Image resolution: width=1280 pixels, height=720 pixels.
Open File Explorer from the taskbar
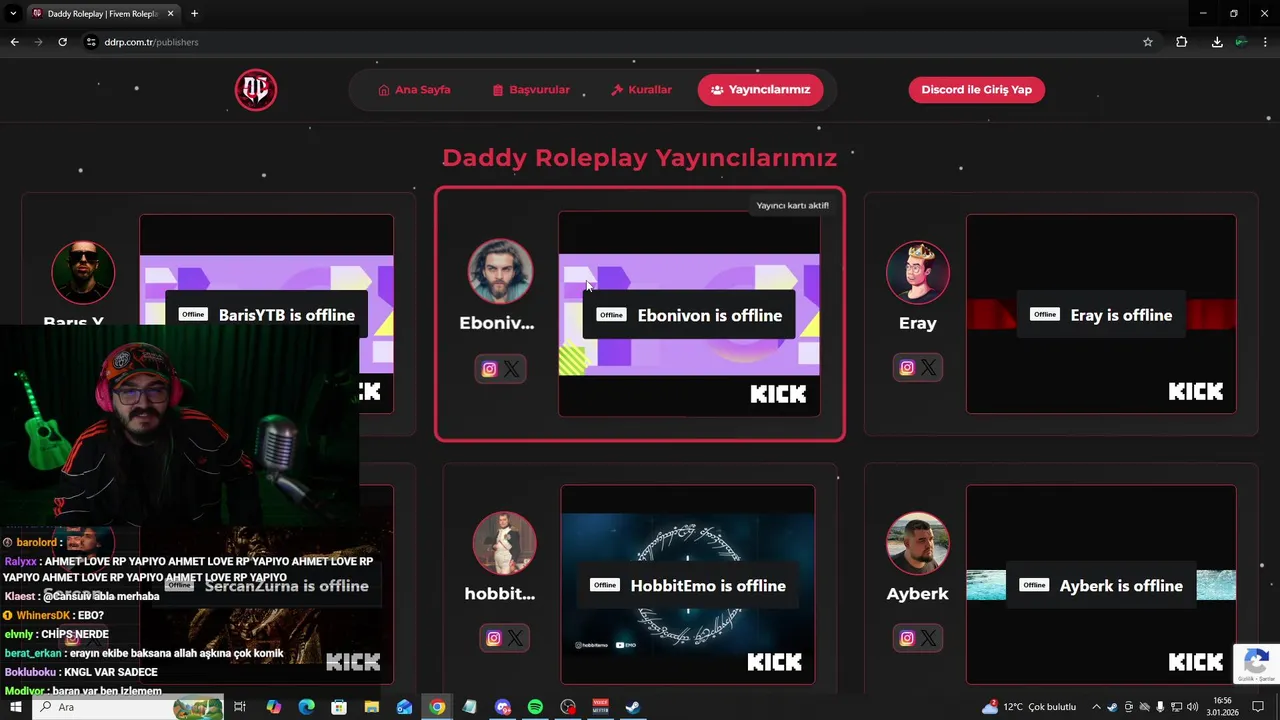[x=371, y=707]
